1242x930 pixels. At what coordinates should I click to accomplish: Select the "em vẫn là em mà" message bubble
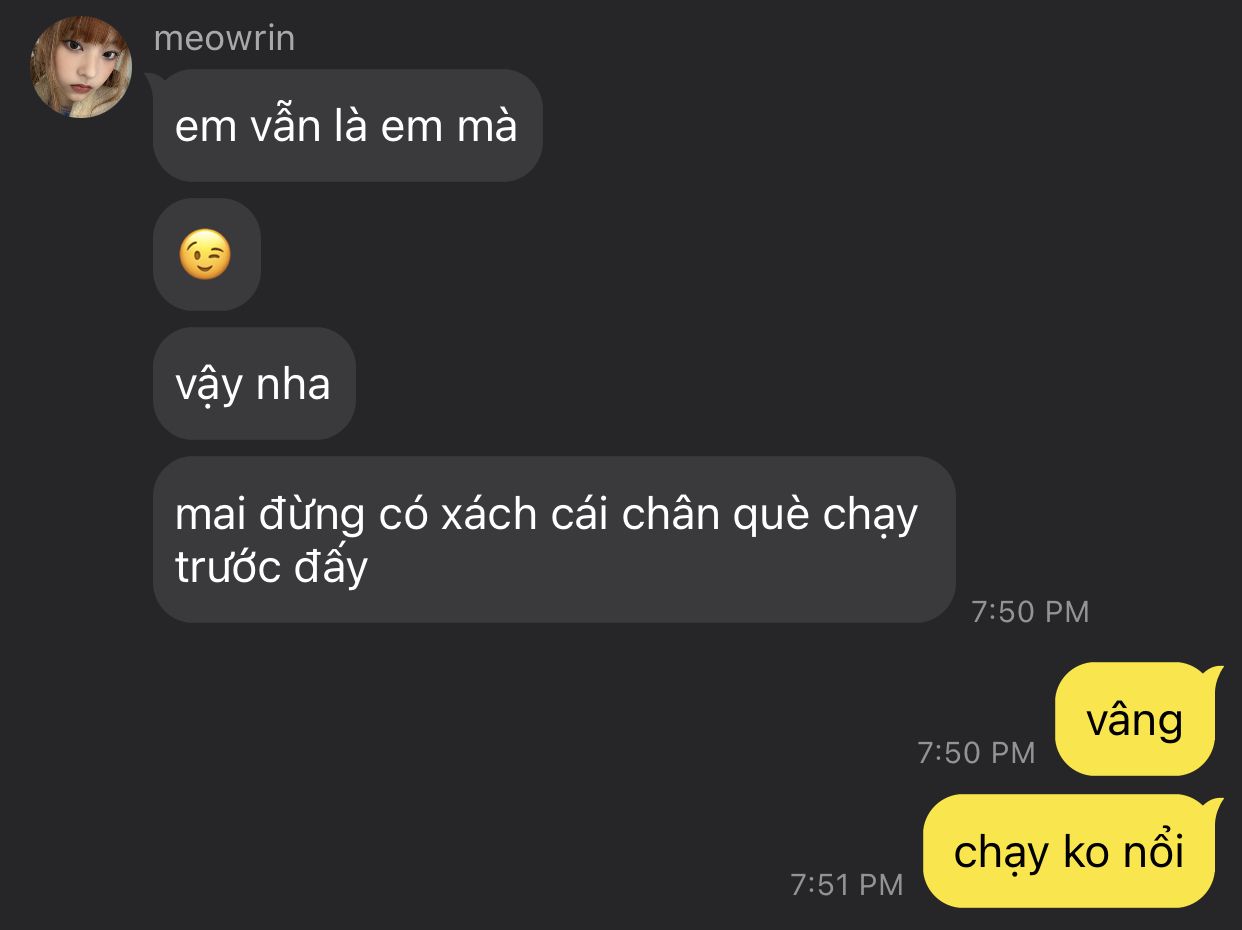[x=347, y=126]
